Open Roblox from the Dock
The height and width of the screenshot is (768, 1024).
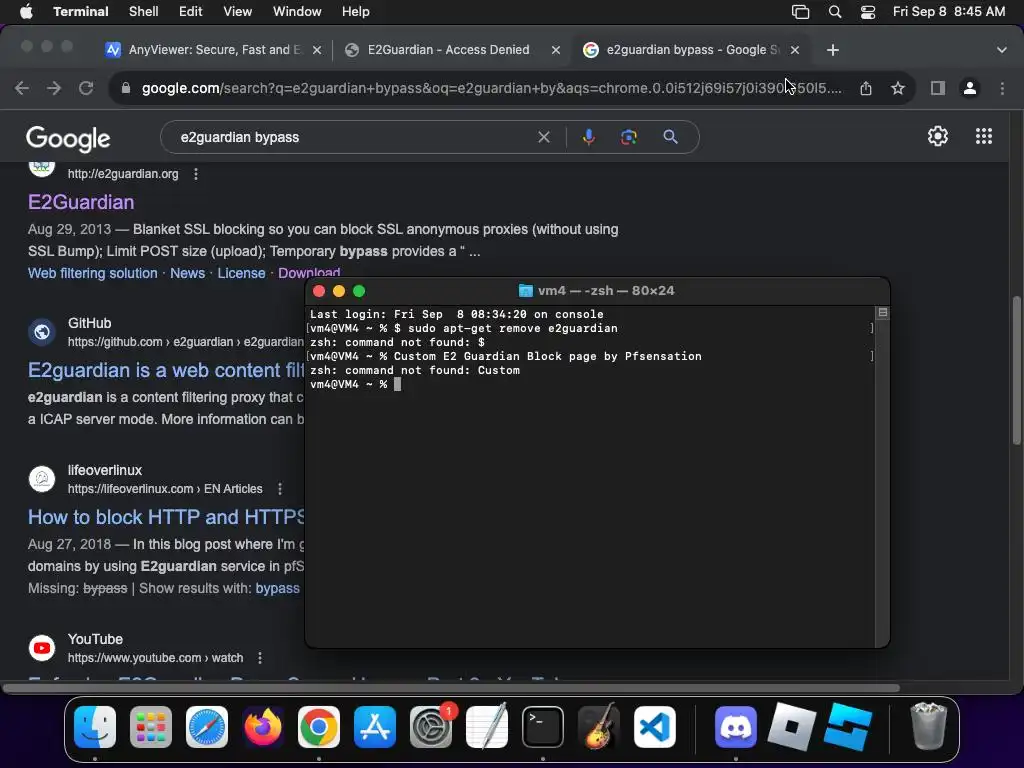(792, 726)
